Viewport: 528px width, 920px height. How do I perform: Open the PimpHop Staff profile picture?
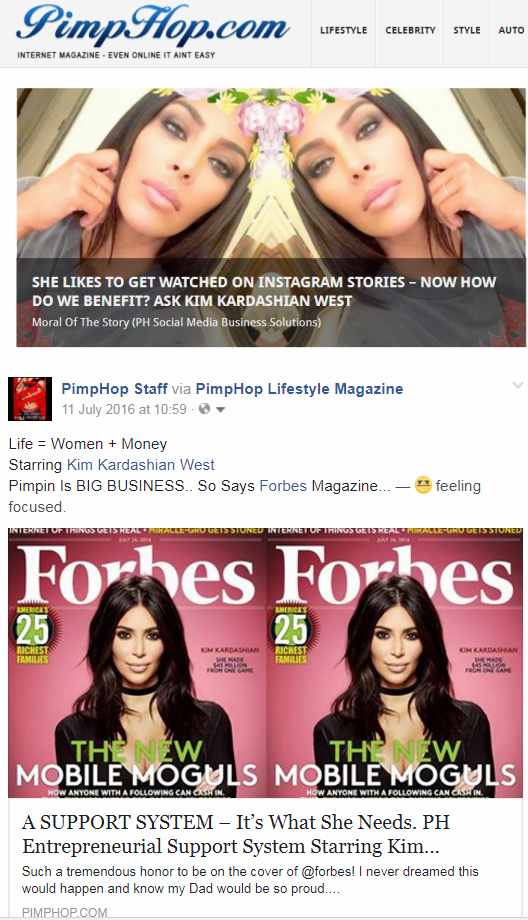30,399
